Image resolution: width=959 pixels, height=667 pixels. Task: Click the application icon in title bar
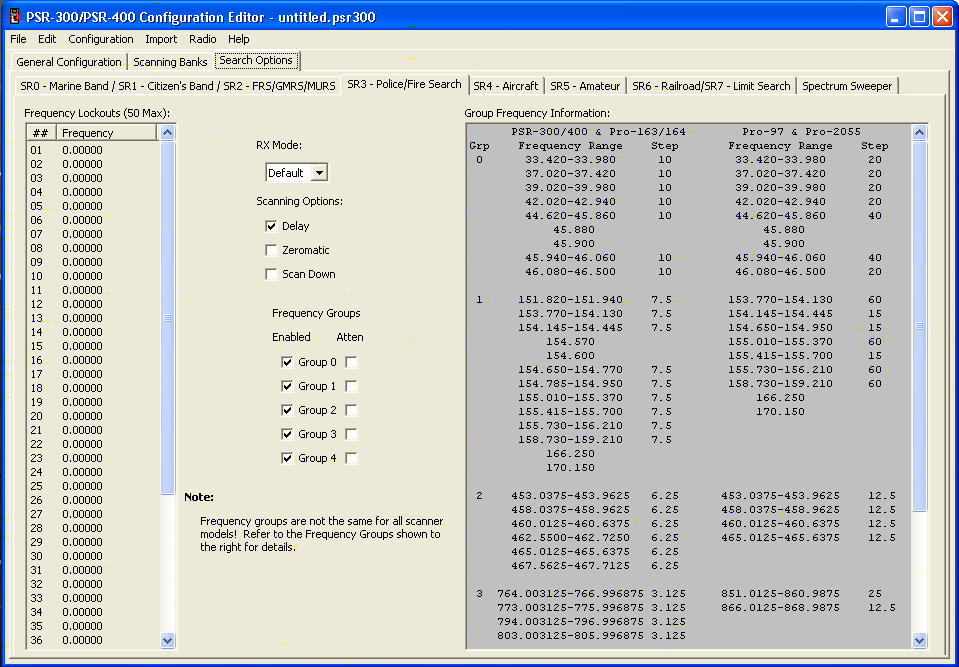[x=15, y=17]
